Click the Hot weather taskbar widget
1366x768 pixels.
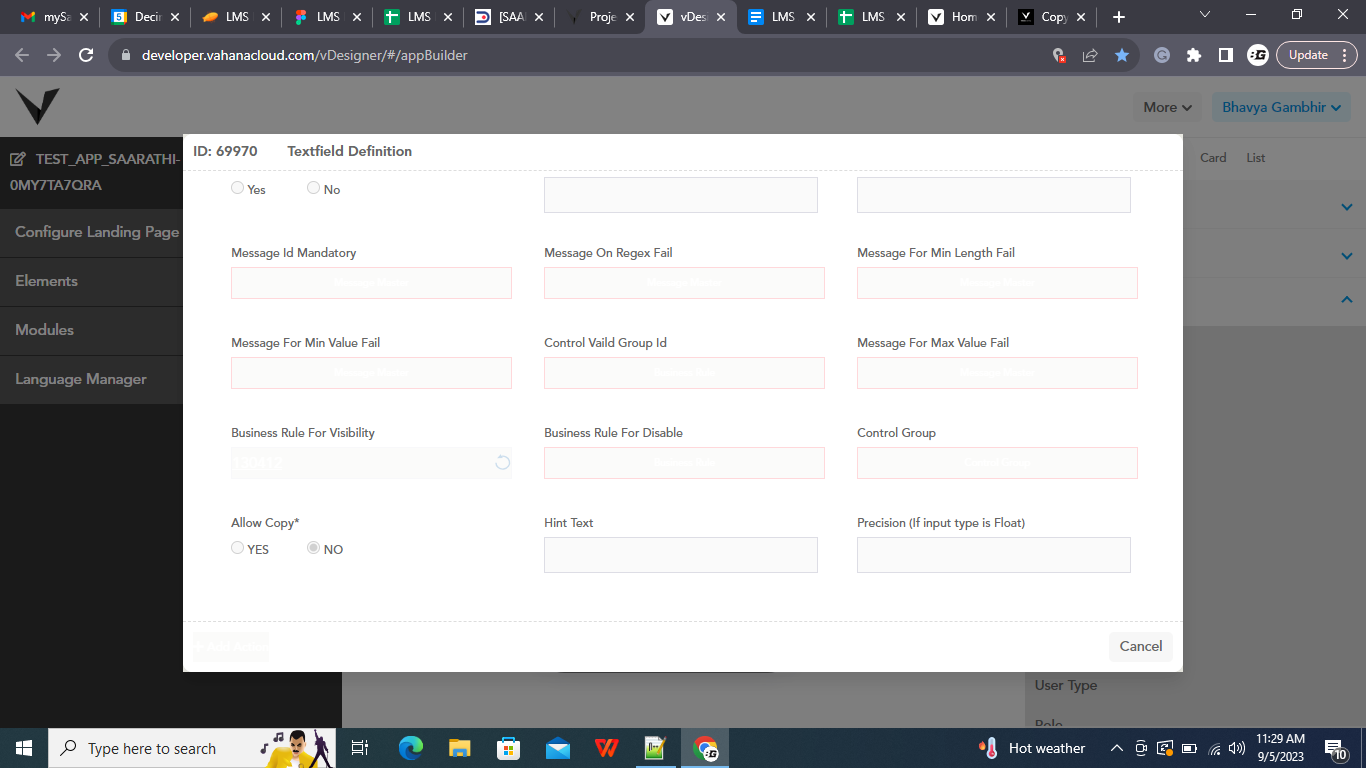point(1033,748)
